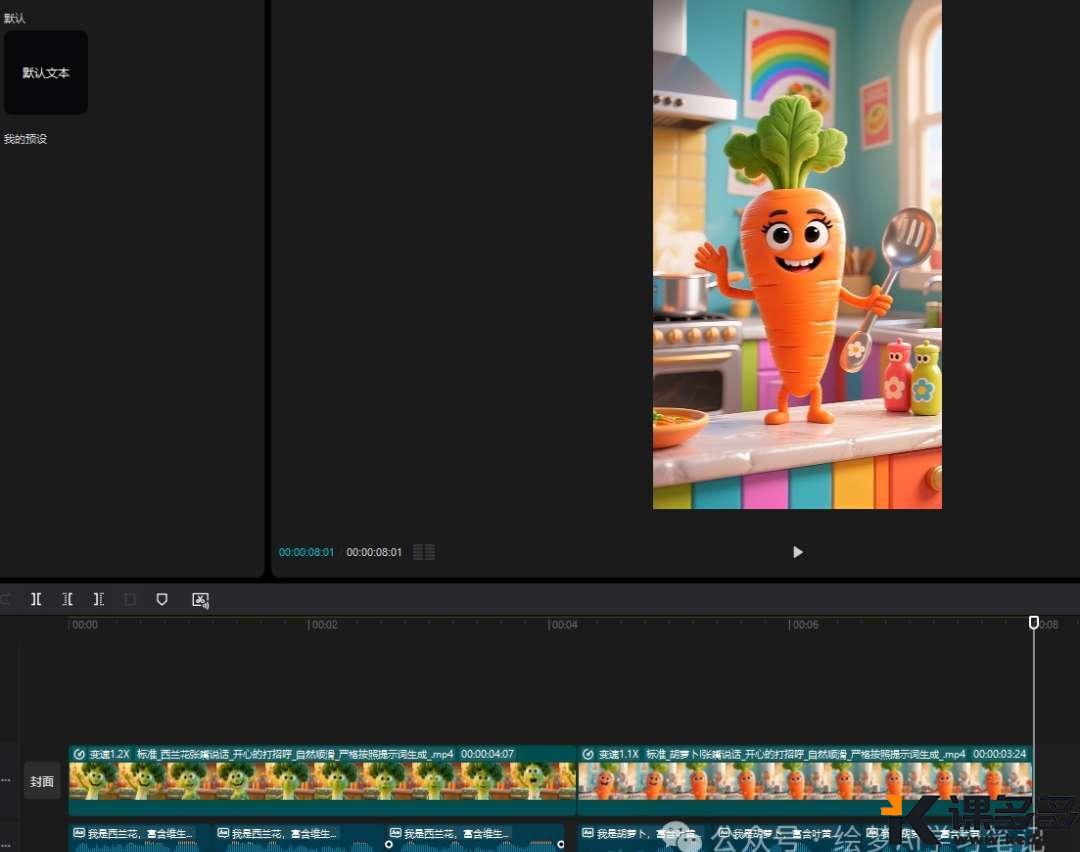1080x852 pixels.
Task: Click the 00:02 mark on timeline ruler
Action: 323,625
